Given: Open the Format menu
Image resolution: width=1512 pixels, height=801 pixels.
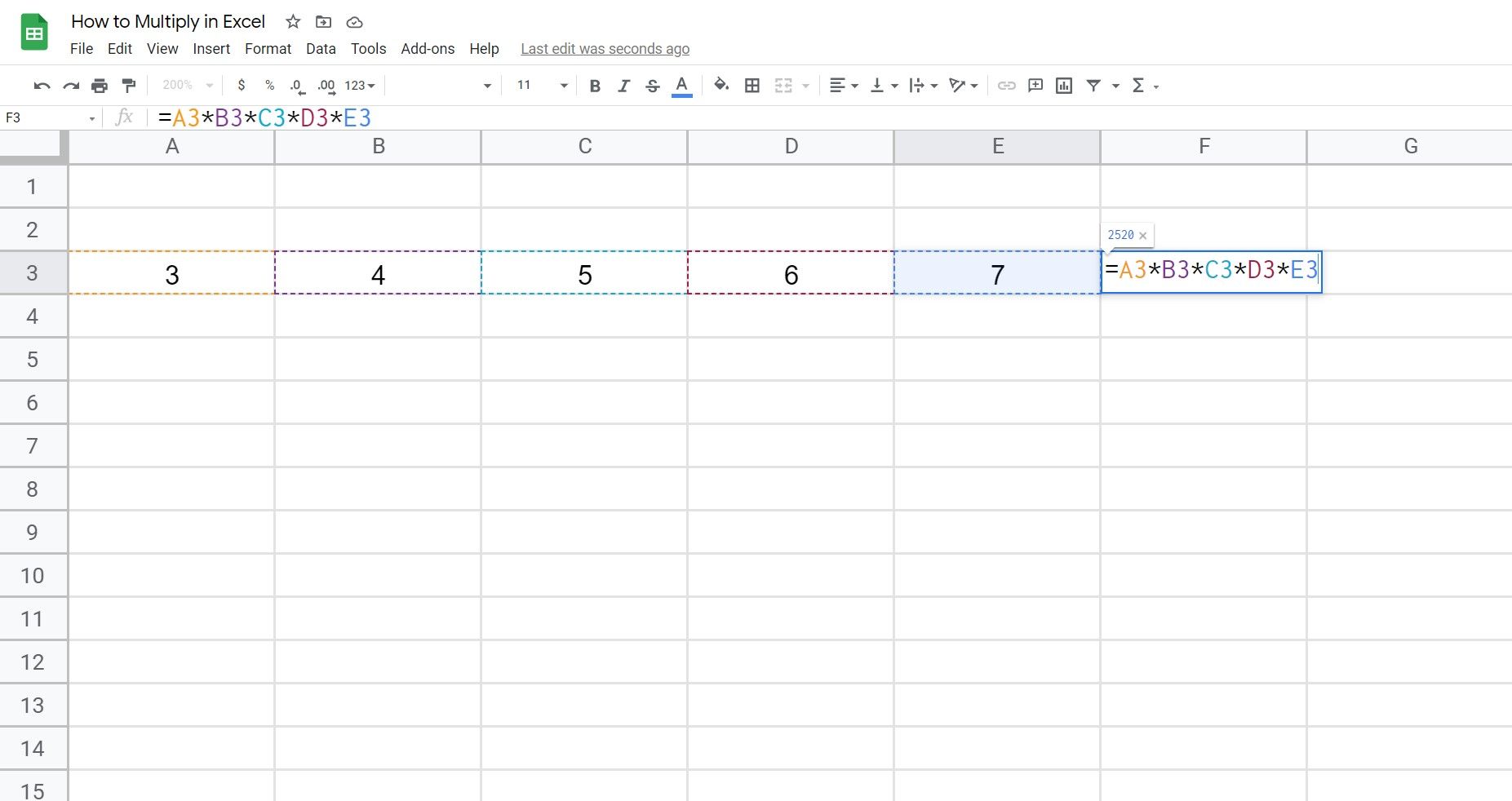Looking at the screenshot, I should click(x=268, y=49).
